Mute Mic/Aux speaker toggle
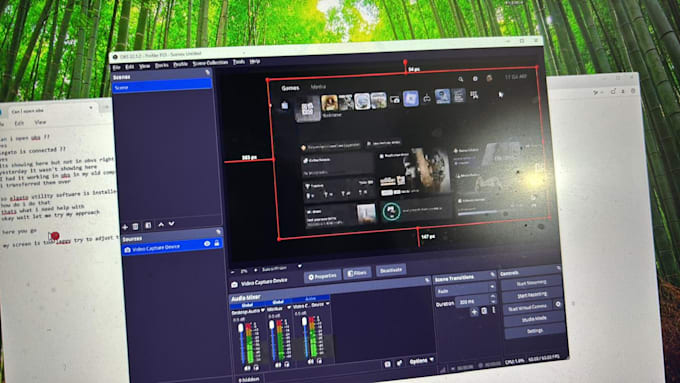The height and width of the screenshot is (383, 680). [278, 365]
